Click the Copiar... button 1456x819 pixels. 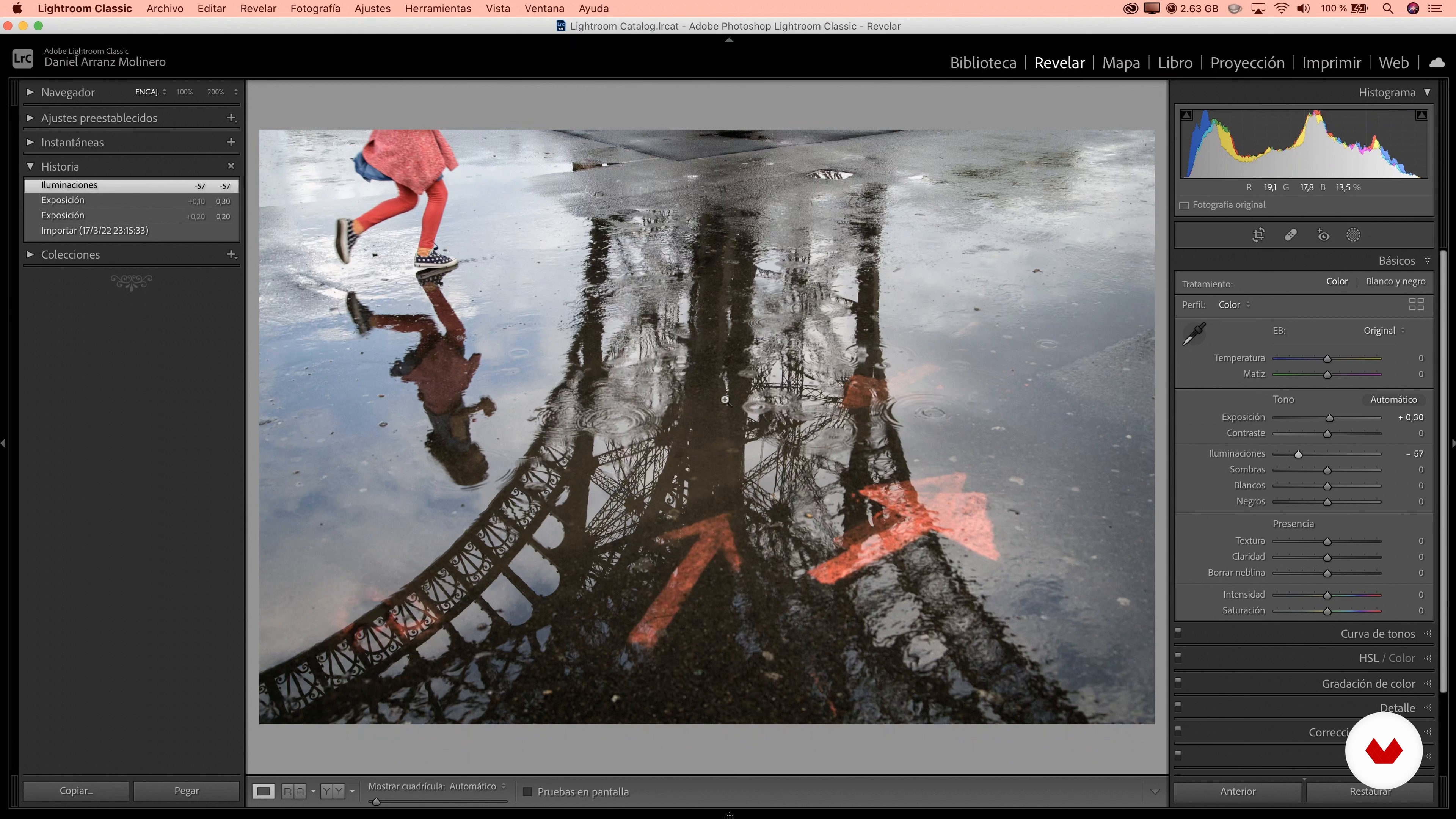76,791
